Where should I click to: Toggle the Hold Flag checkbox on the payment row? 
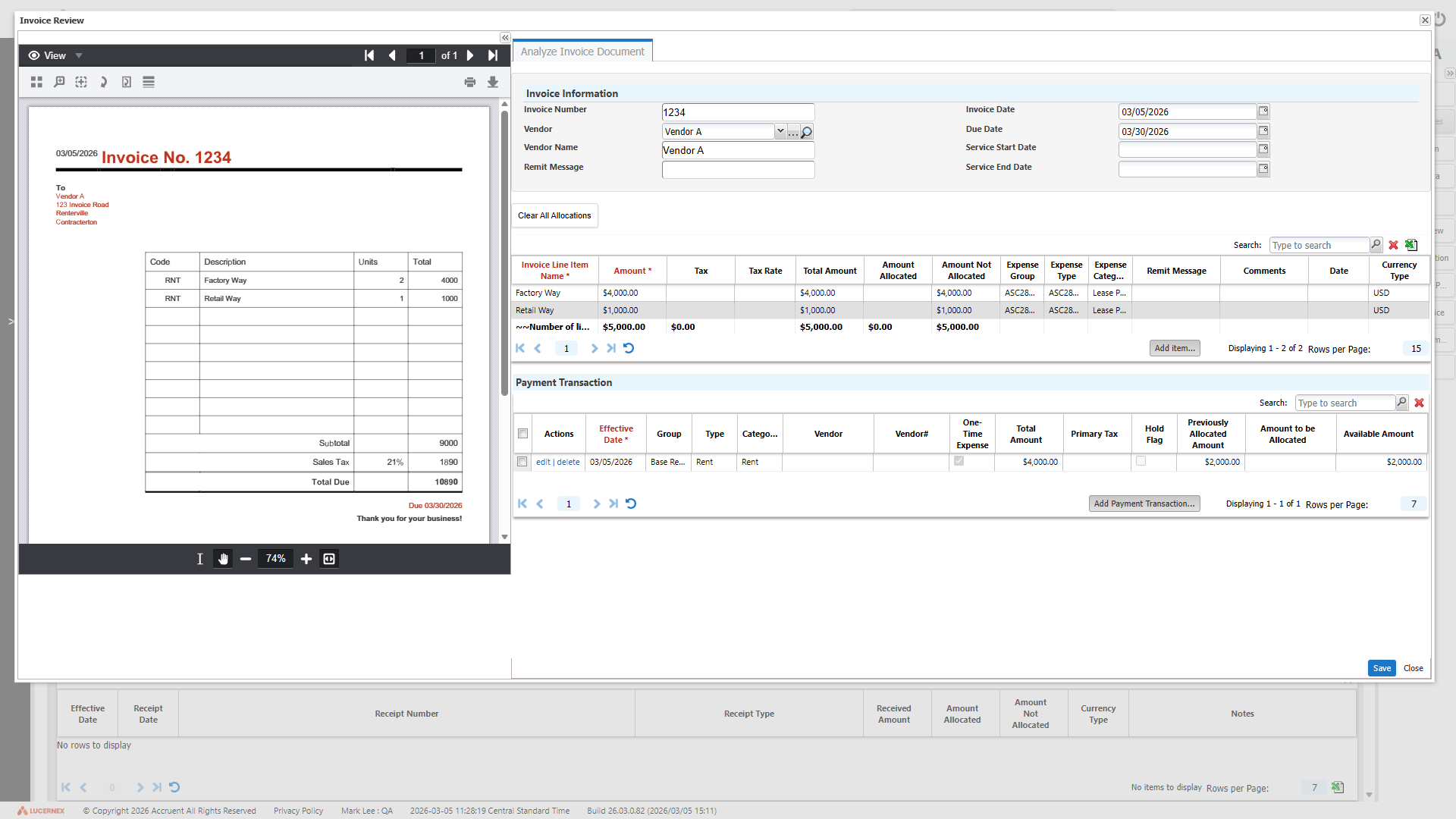click(x=1141, y=461)
